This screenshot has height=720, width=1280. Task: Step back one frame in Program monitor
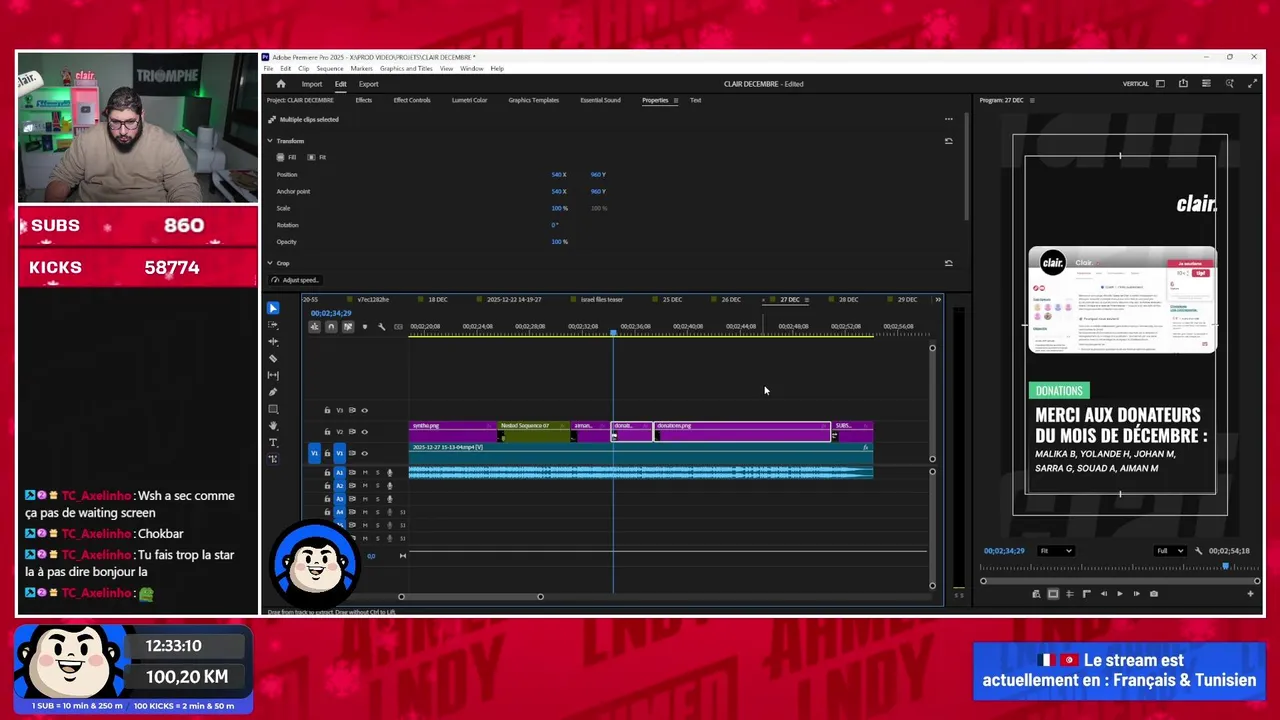click(1103, 594)
